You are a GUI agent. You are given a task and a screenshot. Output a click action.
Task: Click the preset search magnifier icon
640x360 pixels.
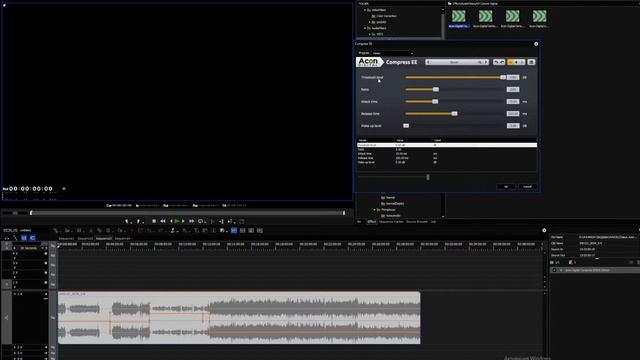(480, 62)
